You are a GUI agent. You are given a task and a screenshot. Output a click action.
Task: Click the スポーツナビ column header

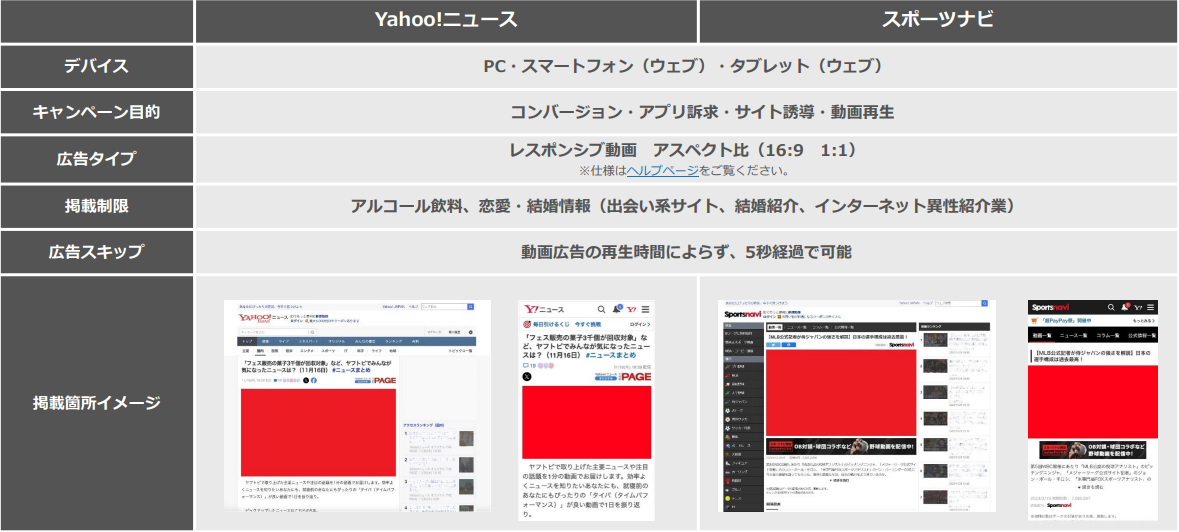pyautogui.click(x=938, y=21)
